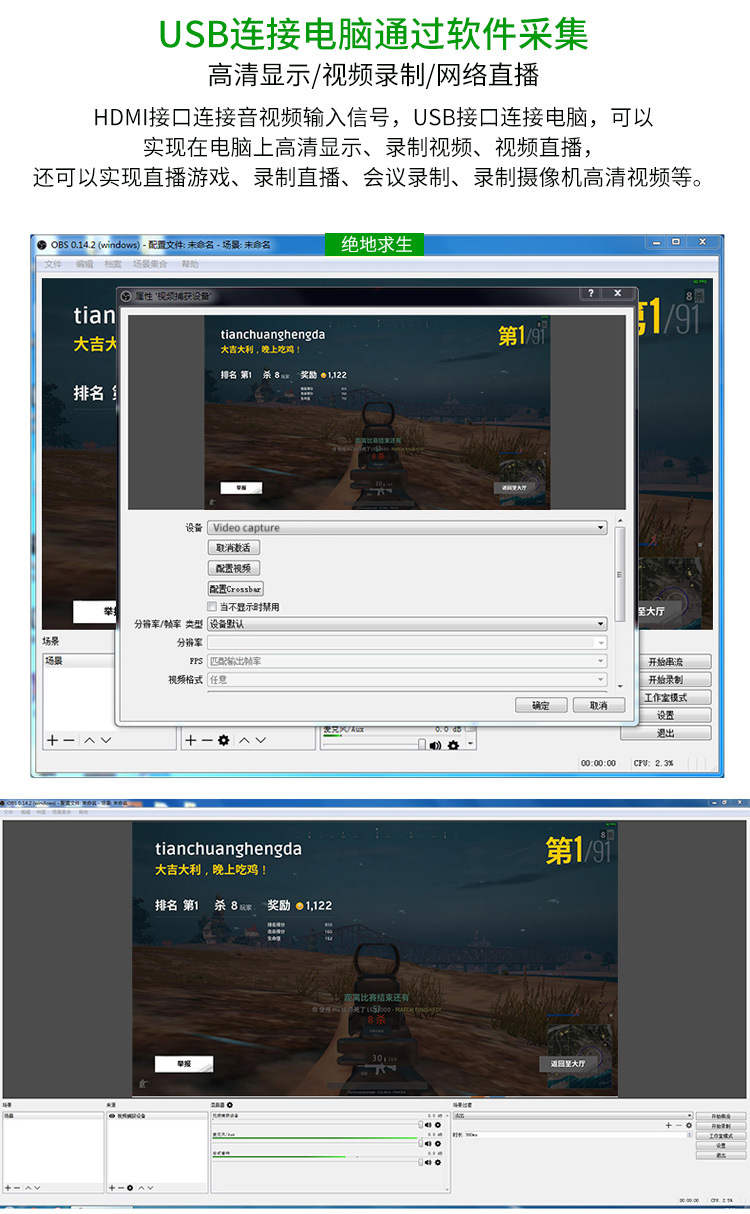Open 视频格式 dropdown showing 任意

407,679
